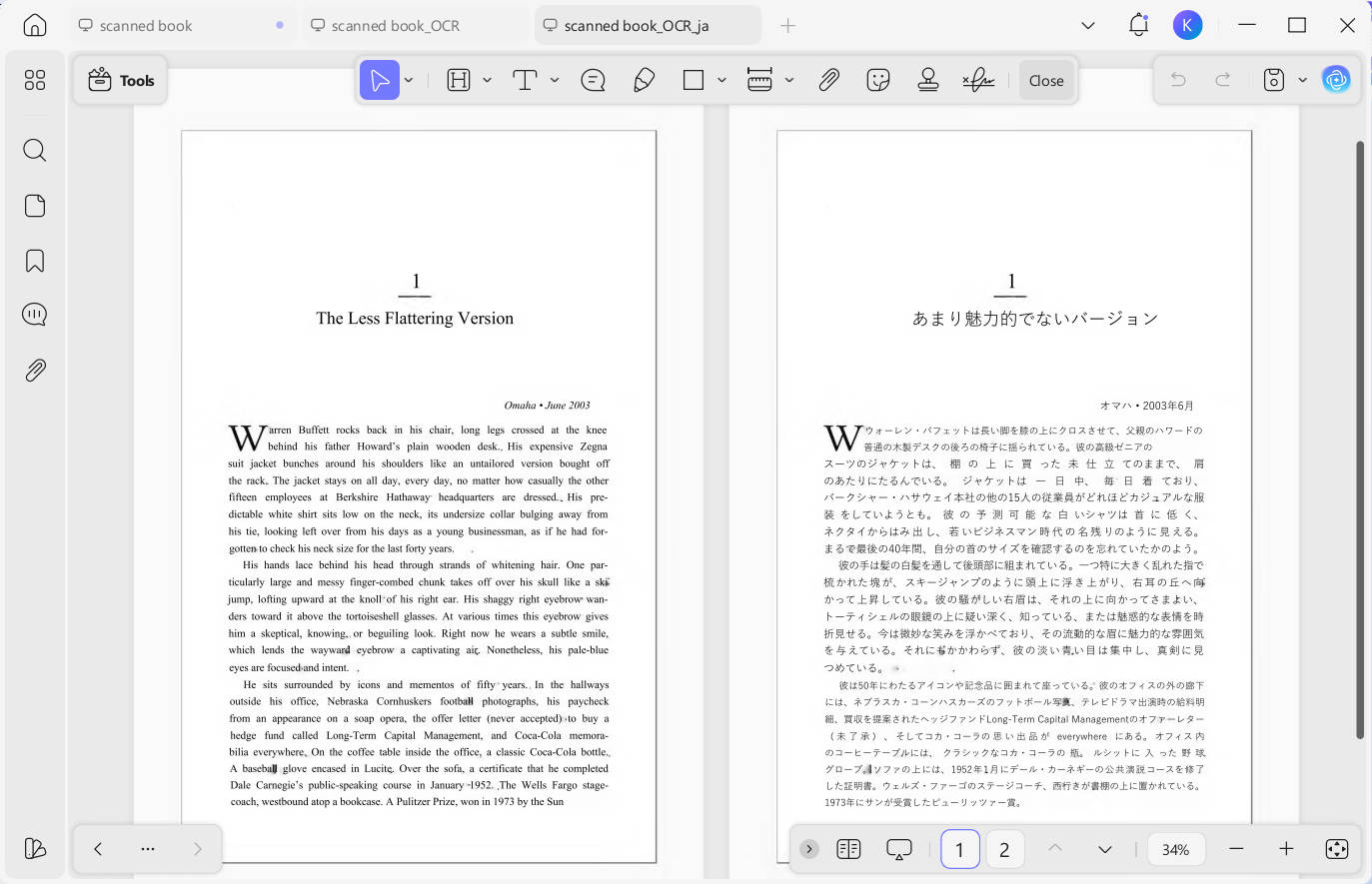Open the attachments paperclip panel in sidebar
This screenshot has height=884, width=1372.
click(35, 370)
